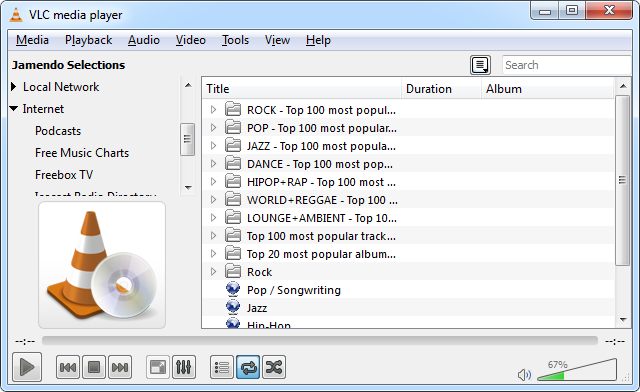Stop playback with the square button
This screenshot has width=640, height=392.
94,367
